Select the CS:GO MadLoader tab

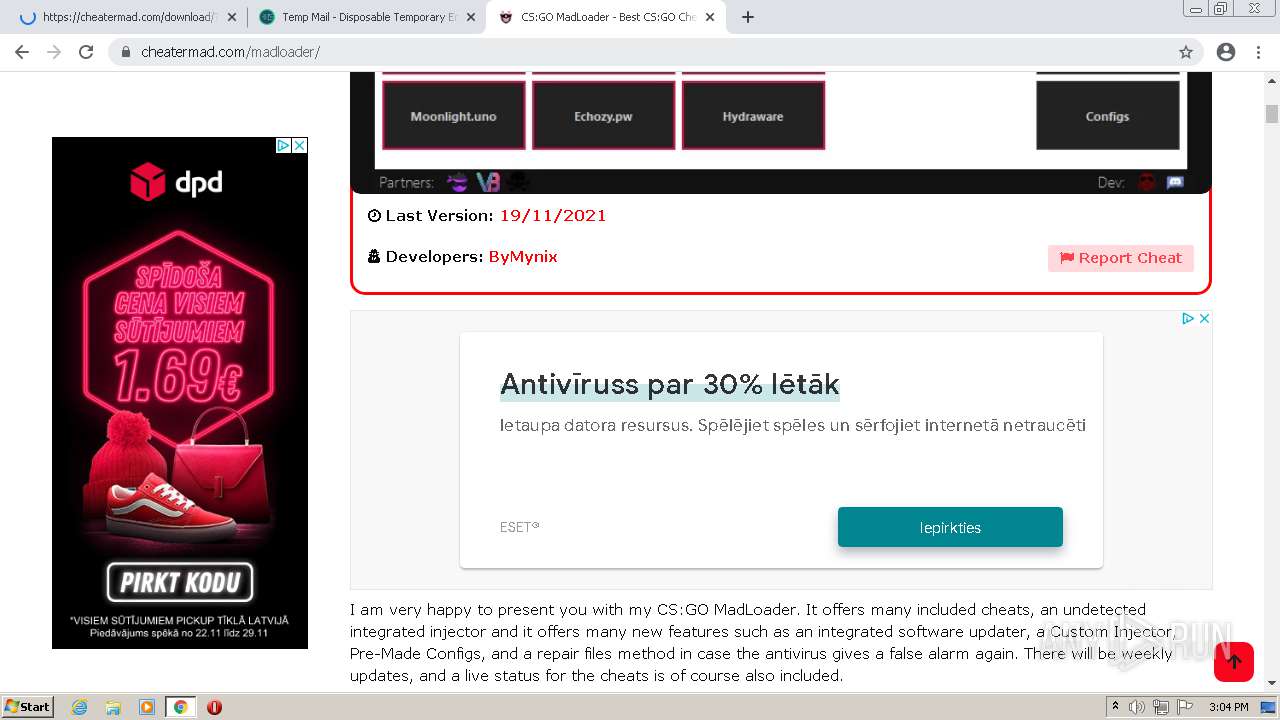click(606, 17)
